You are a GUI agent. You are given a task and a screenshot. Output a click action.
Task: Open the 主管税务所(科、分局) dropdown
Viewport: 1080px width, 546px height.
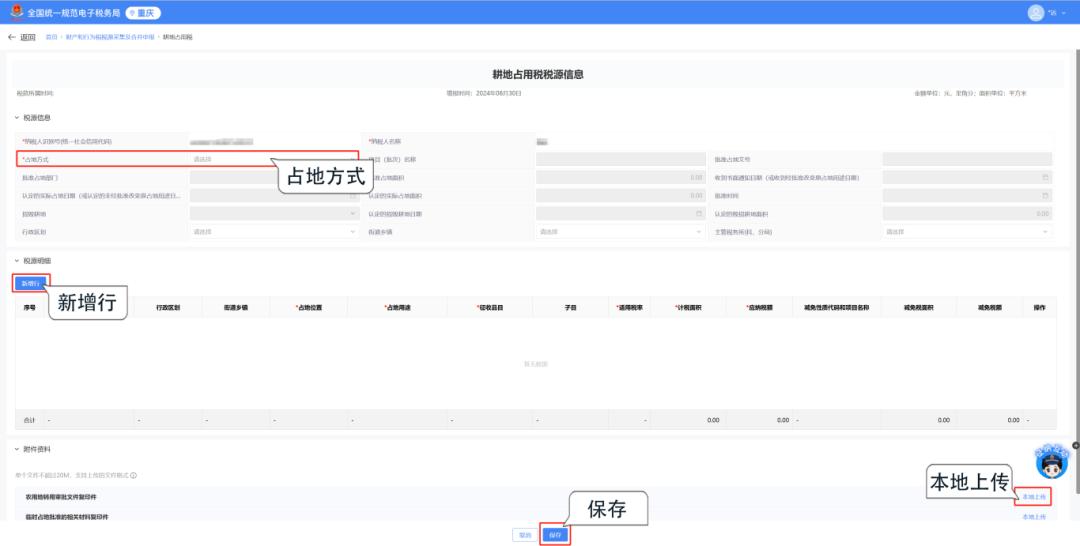(x=966, y=231)
